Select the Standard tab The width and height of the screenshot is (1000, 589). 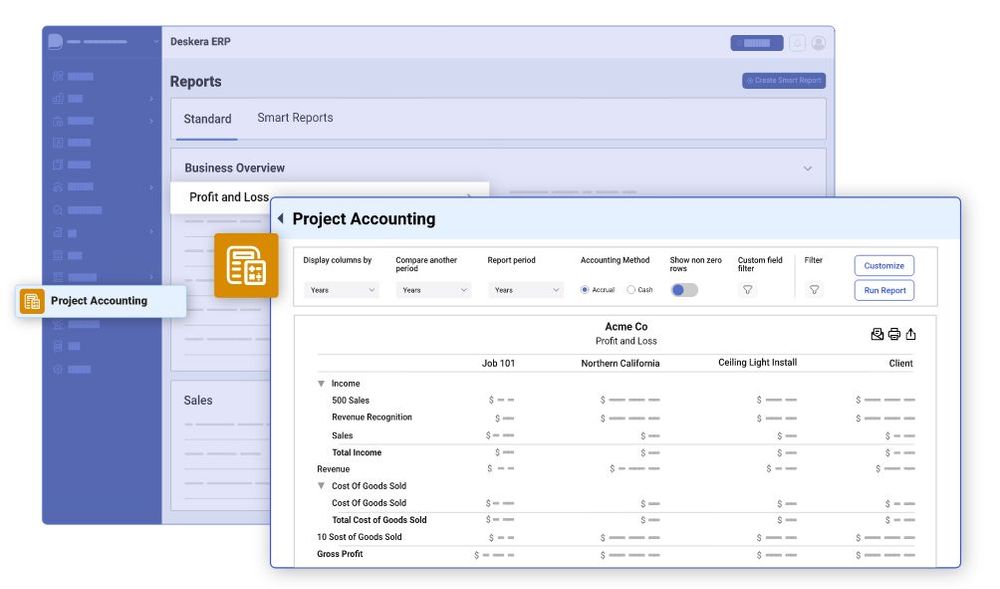click(x=206, y=118)
